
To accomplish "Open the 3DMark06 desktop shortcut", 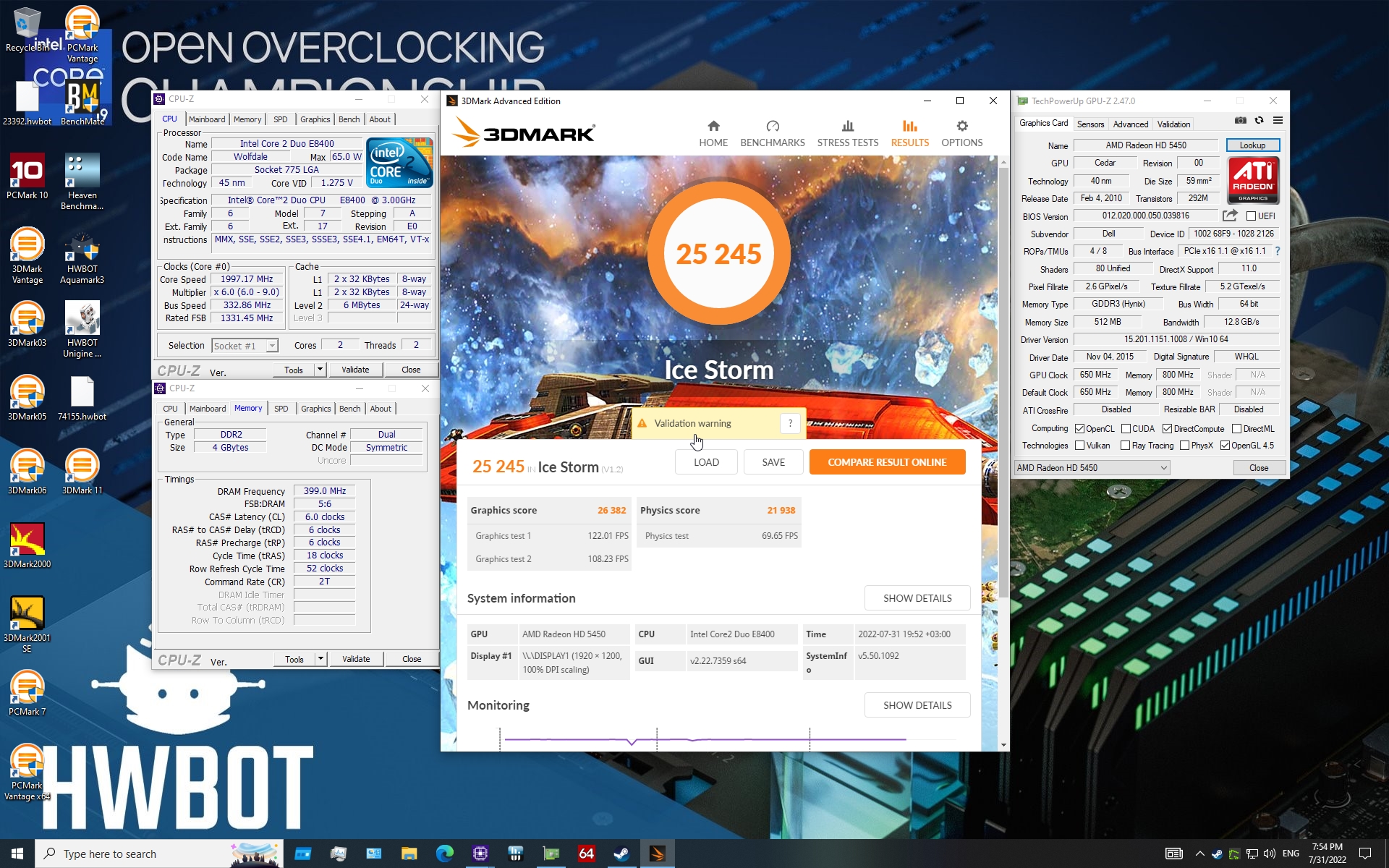I will [27, 472].
